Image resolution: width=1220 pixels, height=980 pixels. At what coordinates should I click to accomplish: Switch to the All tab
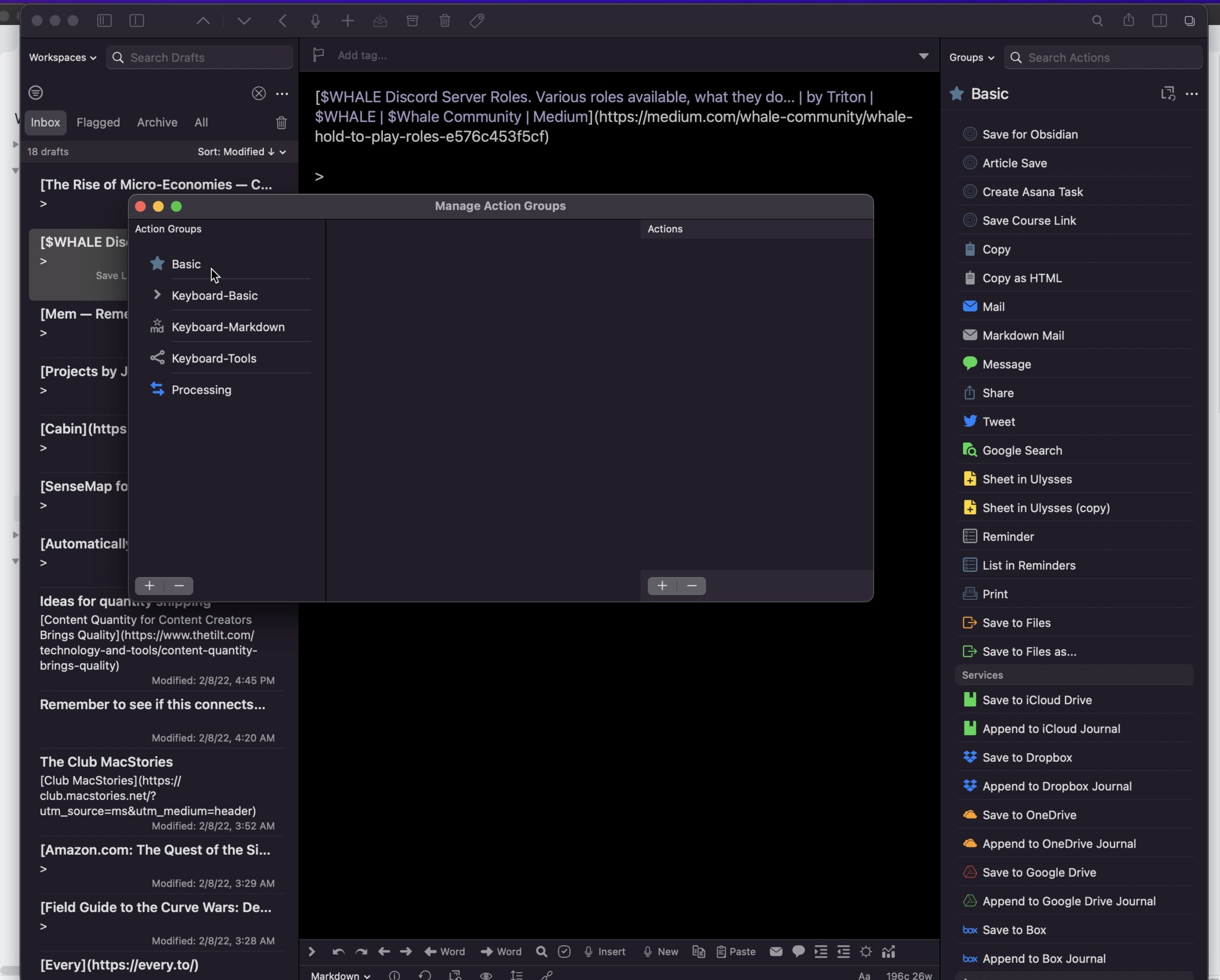(201, 122)
